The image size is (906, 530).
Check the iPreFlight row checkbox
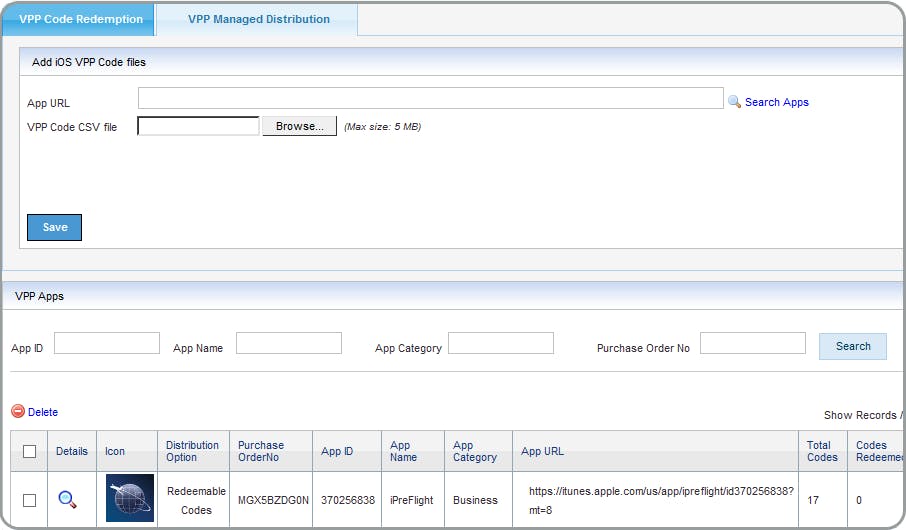coord(30,500)
